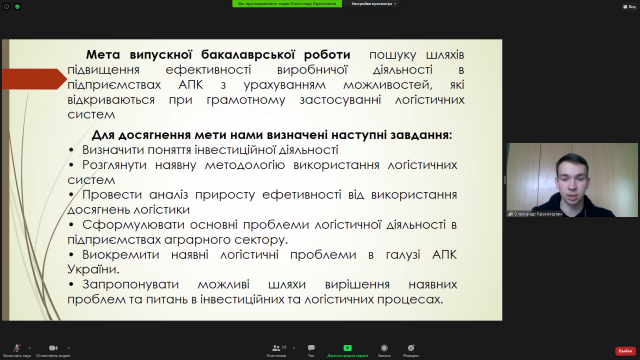
Task: Open the View options dropdown at top
Action: pyautogui.click(x=374, y=4)
